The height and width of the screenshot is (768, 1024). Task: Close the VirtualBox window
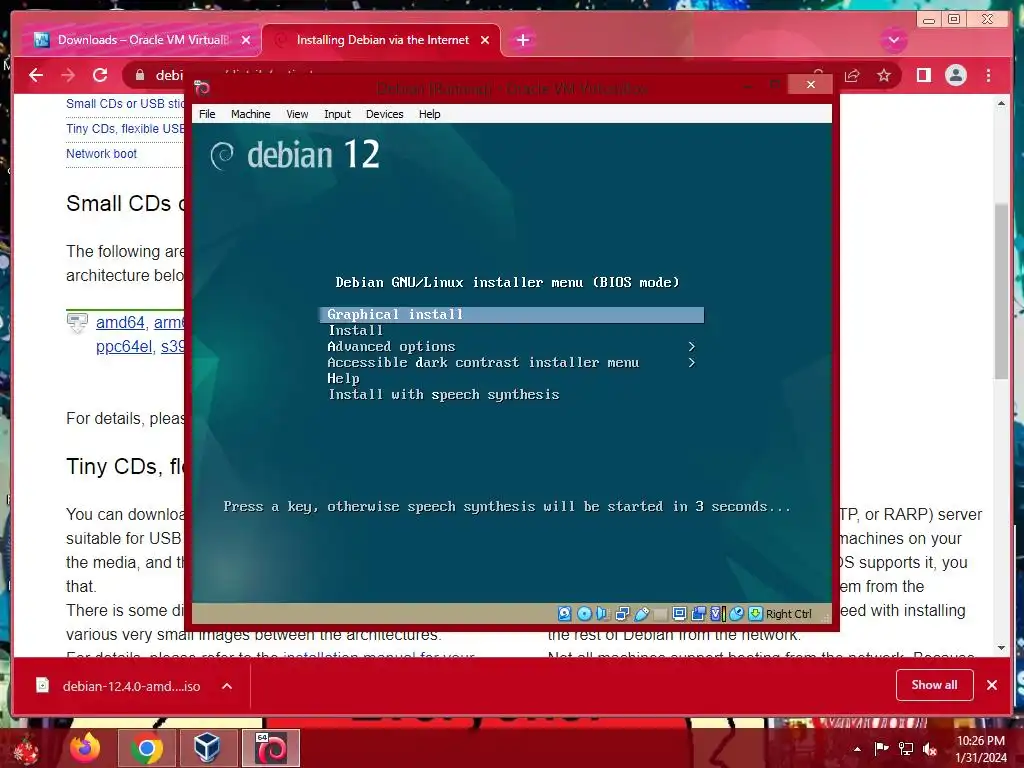[810, 84]
